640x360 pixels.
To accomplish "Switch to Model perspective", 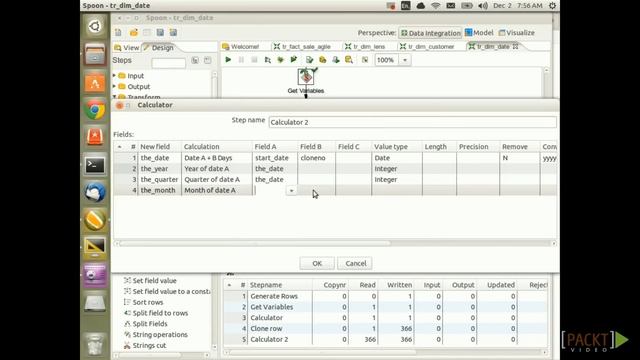I will (480, 33).
